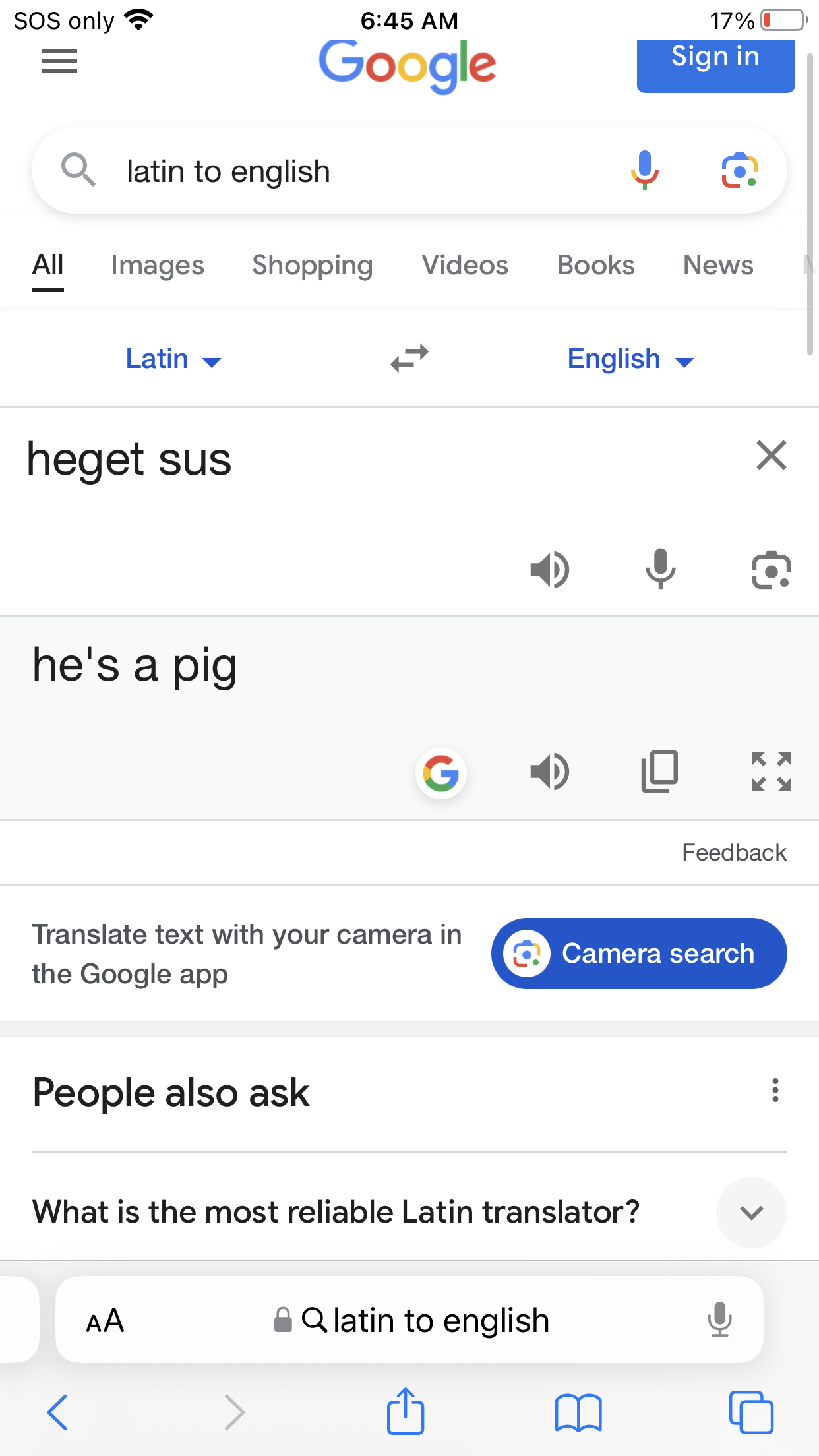Tap the Camera search button

pyautogui.click(x=638, y=954)
